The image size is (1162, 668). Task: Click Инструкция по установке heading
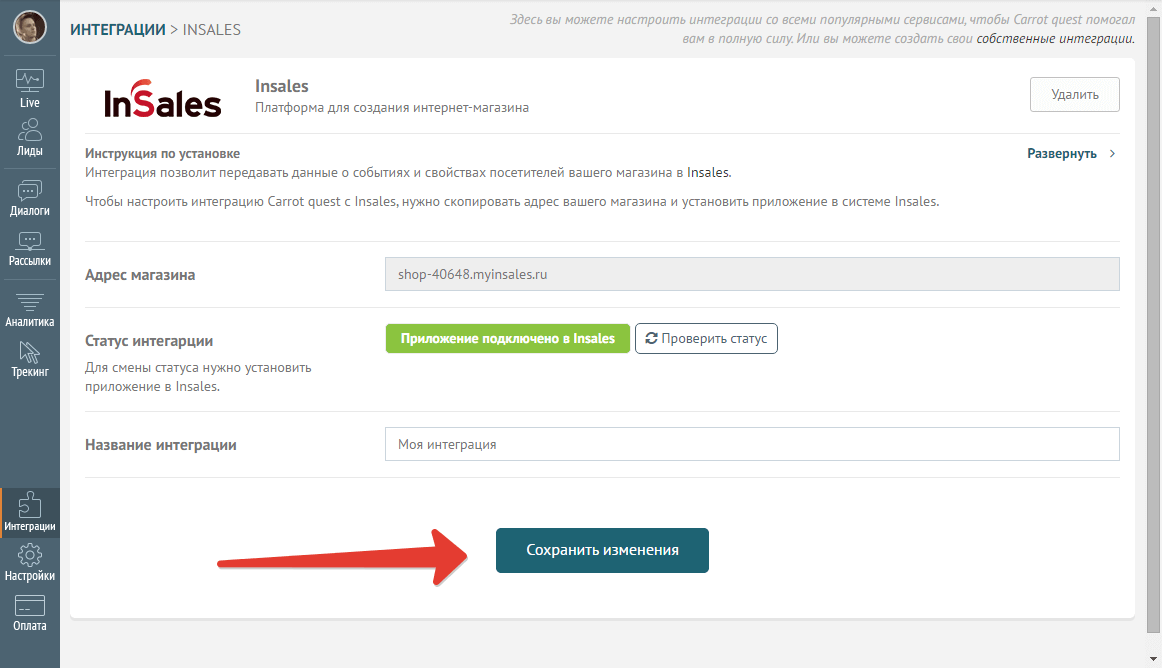click(x=162, y=153)
